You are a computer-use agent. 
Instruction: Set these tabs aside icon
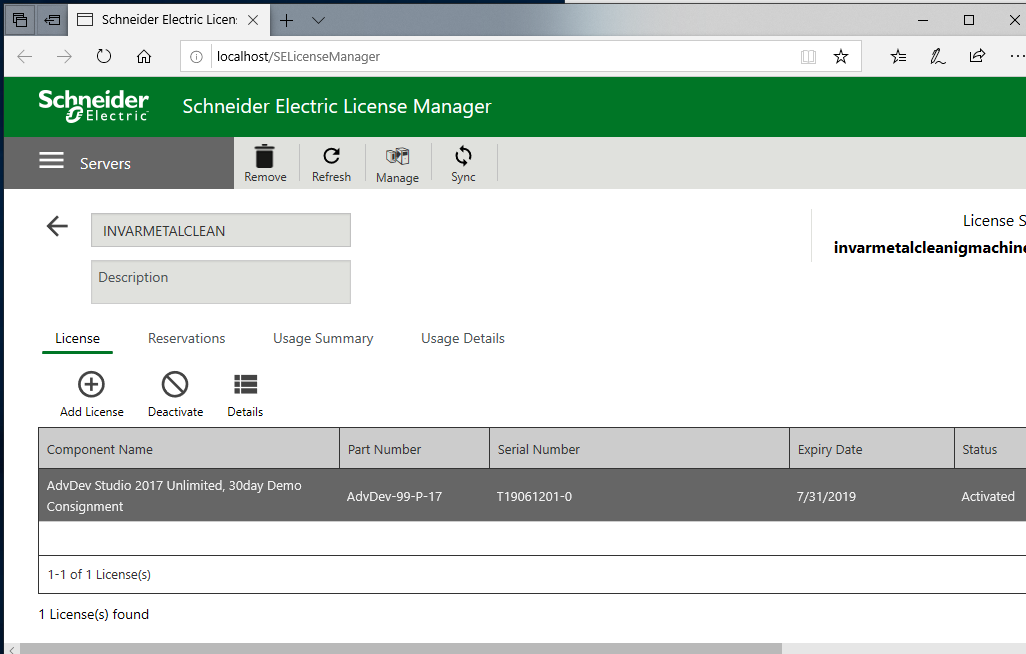point(52,20)
